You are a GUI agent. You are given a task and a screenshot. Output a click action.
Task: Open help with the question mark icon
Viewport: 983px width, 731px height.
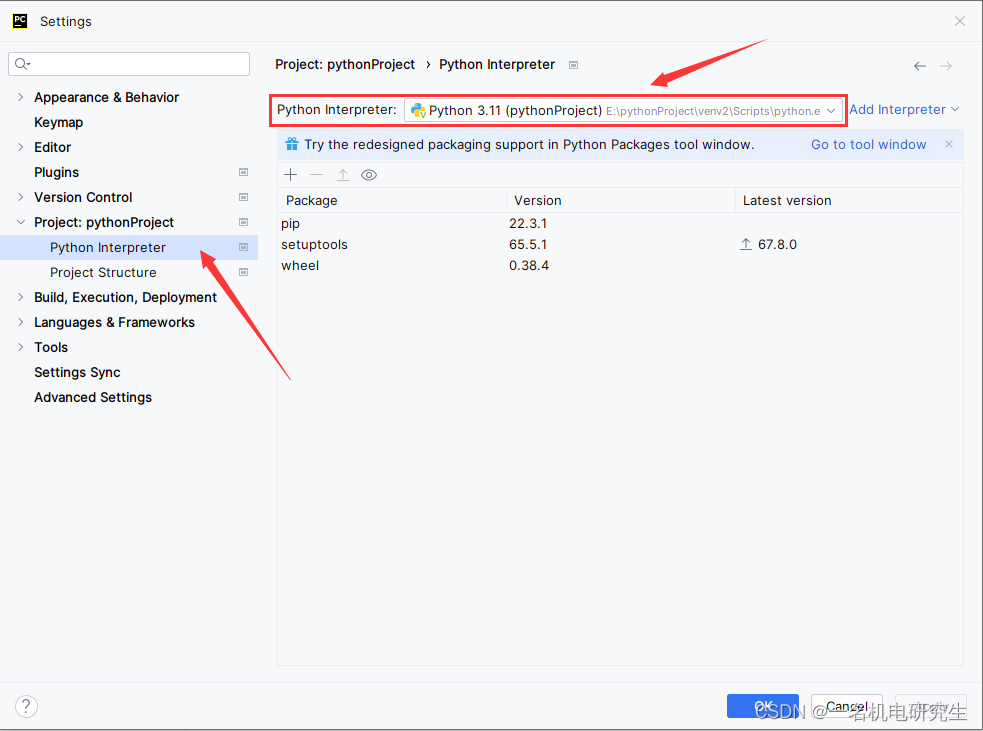point(26,707)
